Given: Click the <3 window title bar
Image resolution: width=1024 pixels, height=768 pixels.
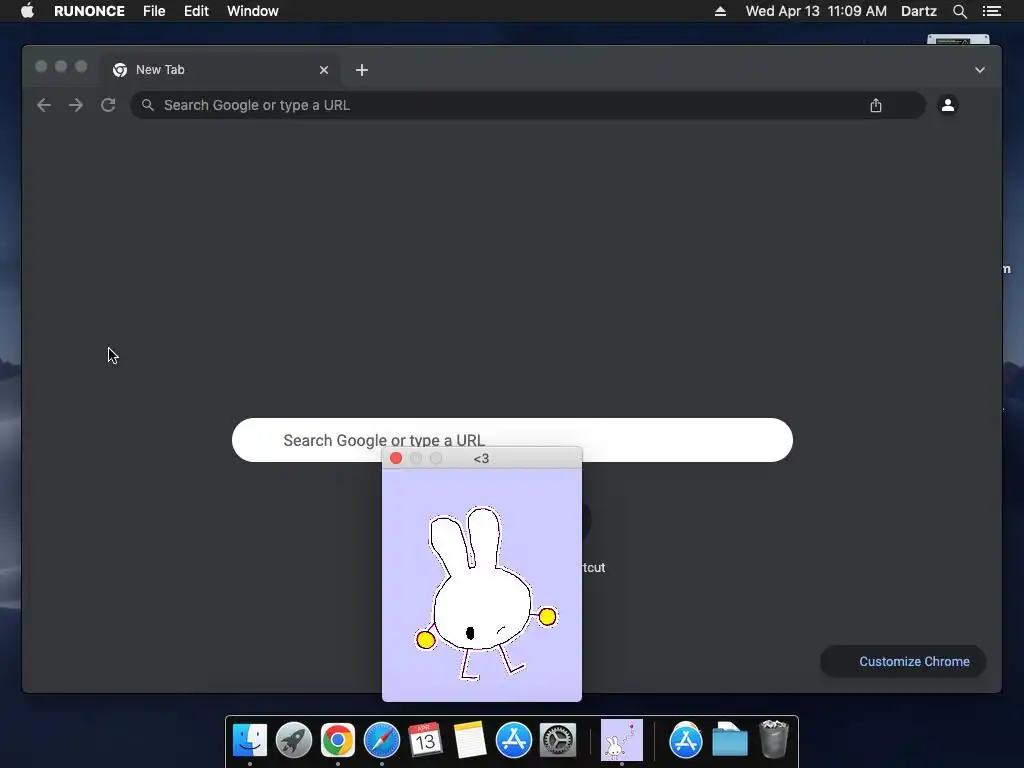Looking at the screenshot, I should click(x=482, y=458).
